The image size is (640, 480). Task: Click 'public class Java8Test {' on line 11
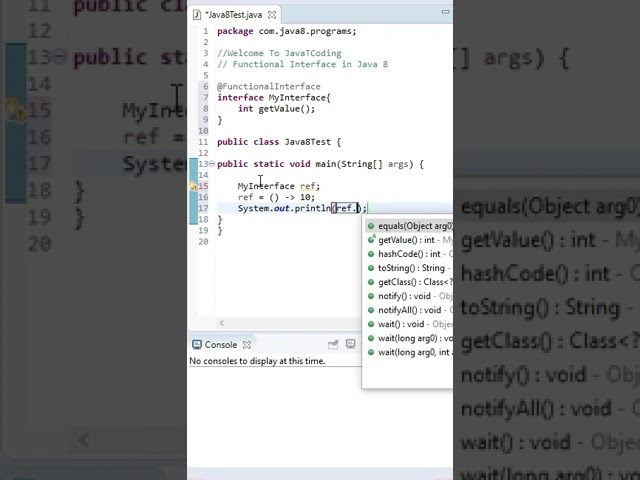(x=279, y=142)
